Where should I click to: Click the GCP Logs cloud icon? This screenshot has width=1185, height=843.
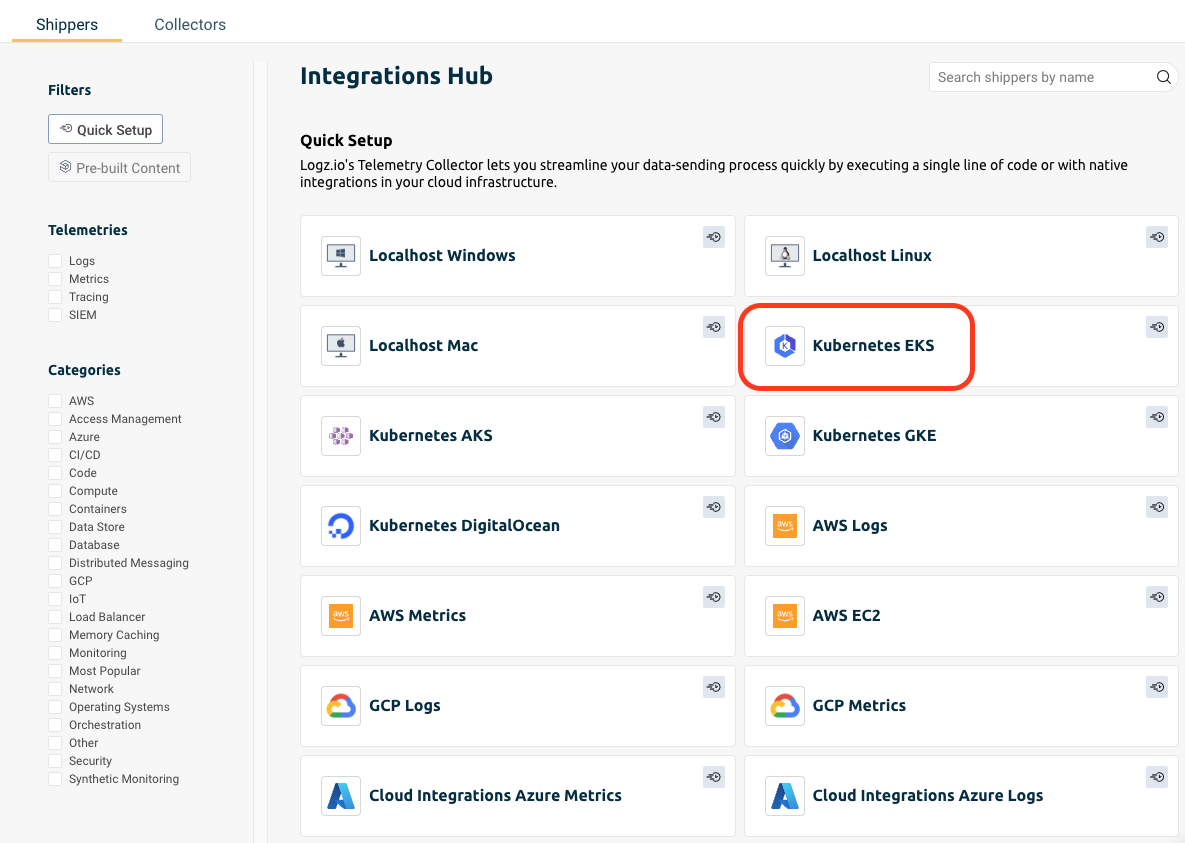[x=341, y=705]
